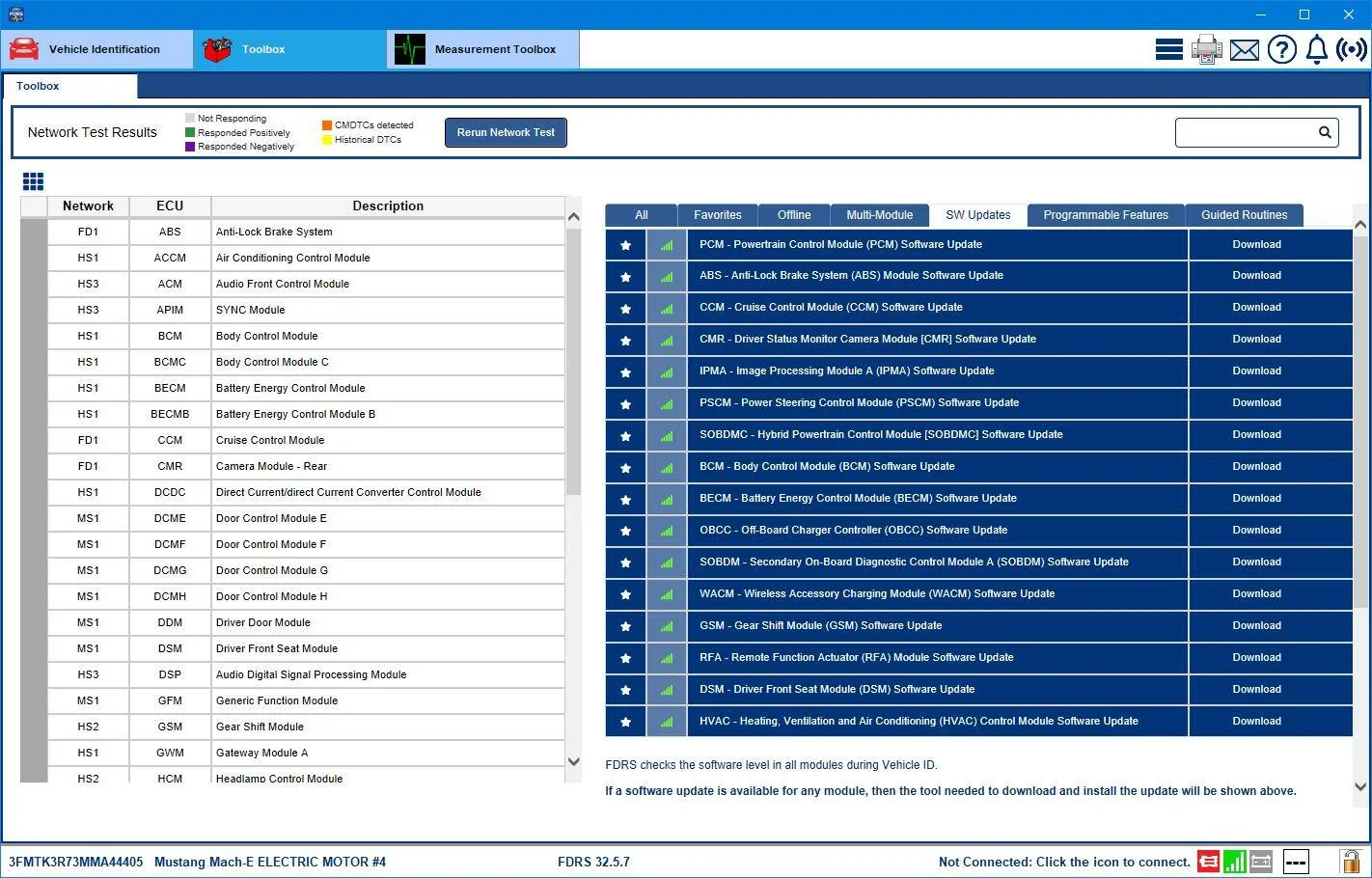Click signal icon for SOBDMC update row
This screenshot has width=1372, height=878.
pyautogui.click(x=667, y=436)
